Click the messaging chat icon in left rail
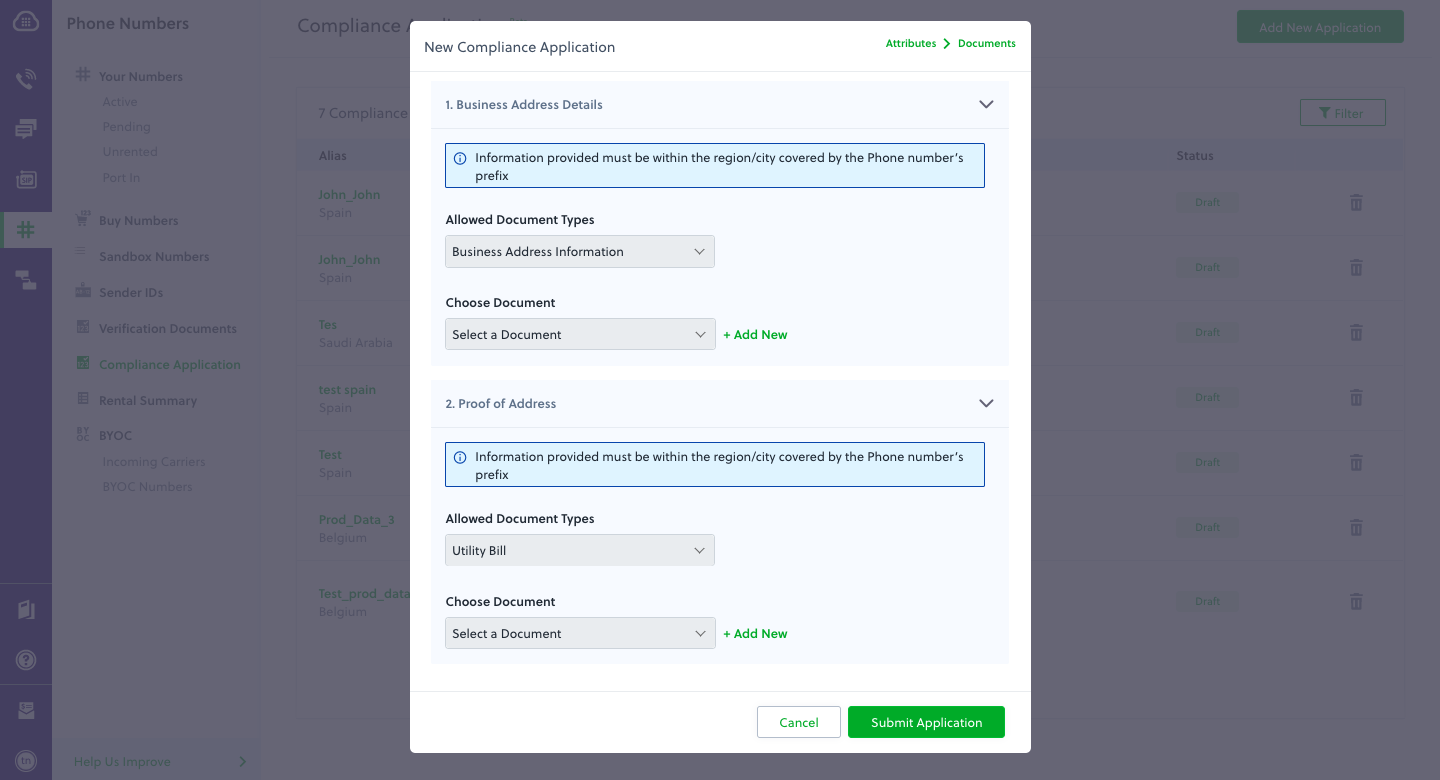The image size is (1440, 780). [26, 129]
